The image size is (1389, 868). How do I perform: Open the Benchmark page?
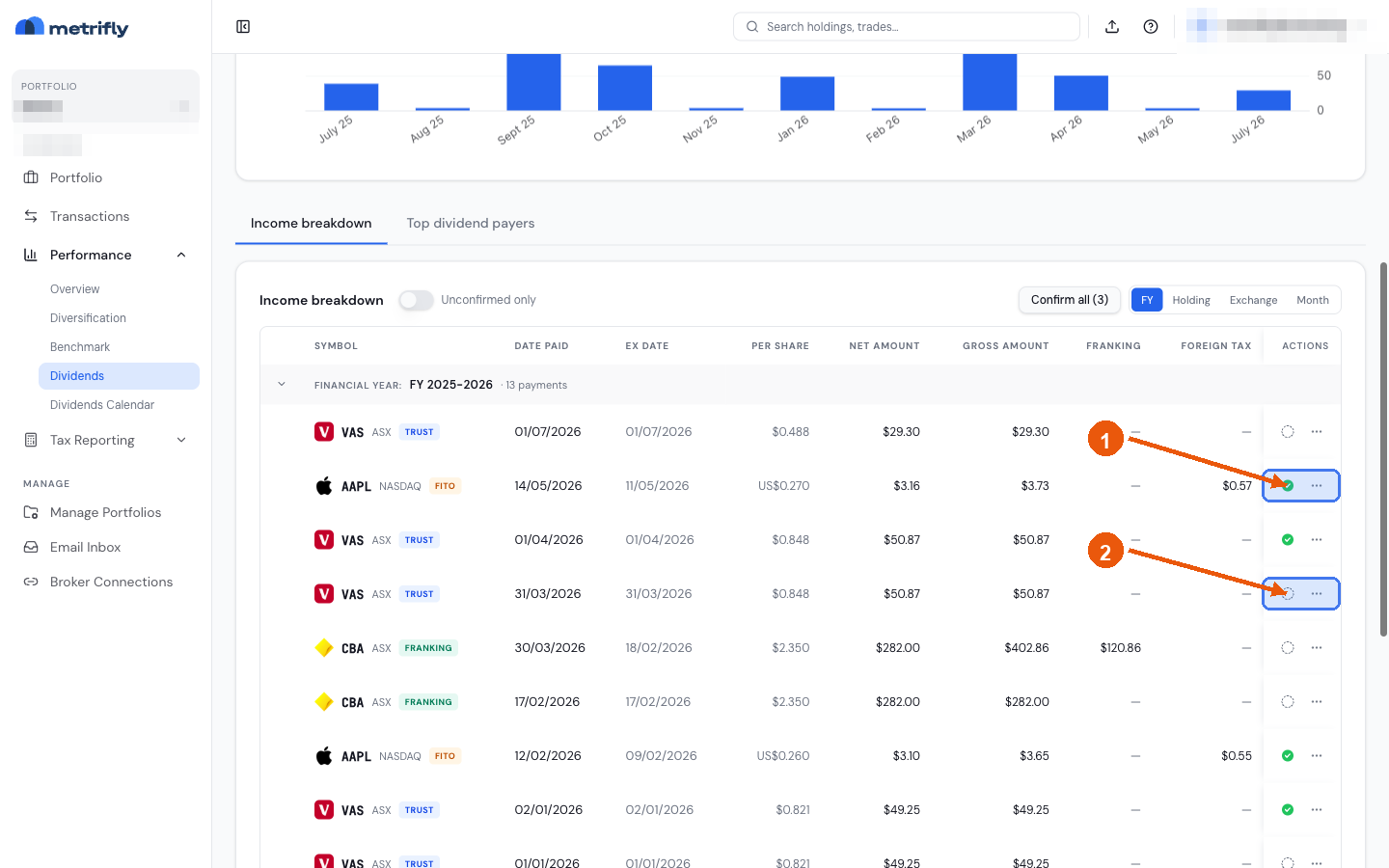tap(80, 347)
